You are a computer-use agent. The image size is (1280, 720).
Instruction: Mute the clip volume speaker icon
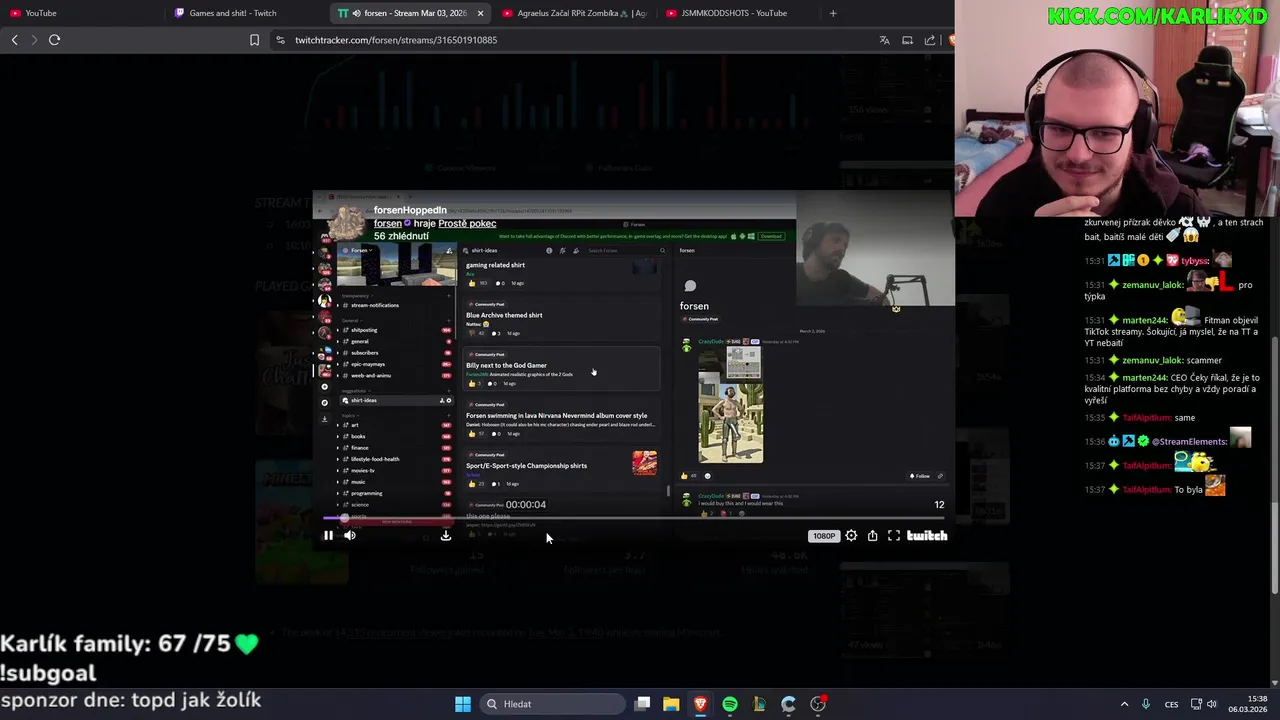point(350,536)
